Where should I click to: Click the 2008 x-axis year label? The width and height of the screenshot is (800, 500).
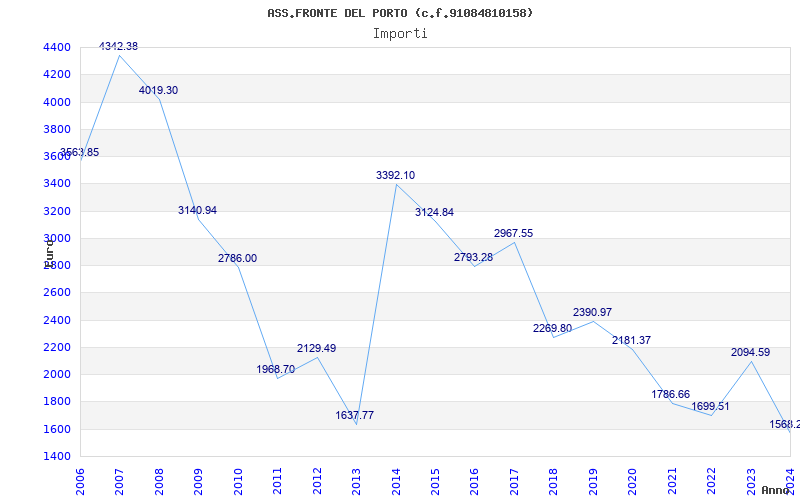click(159, 482)
